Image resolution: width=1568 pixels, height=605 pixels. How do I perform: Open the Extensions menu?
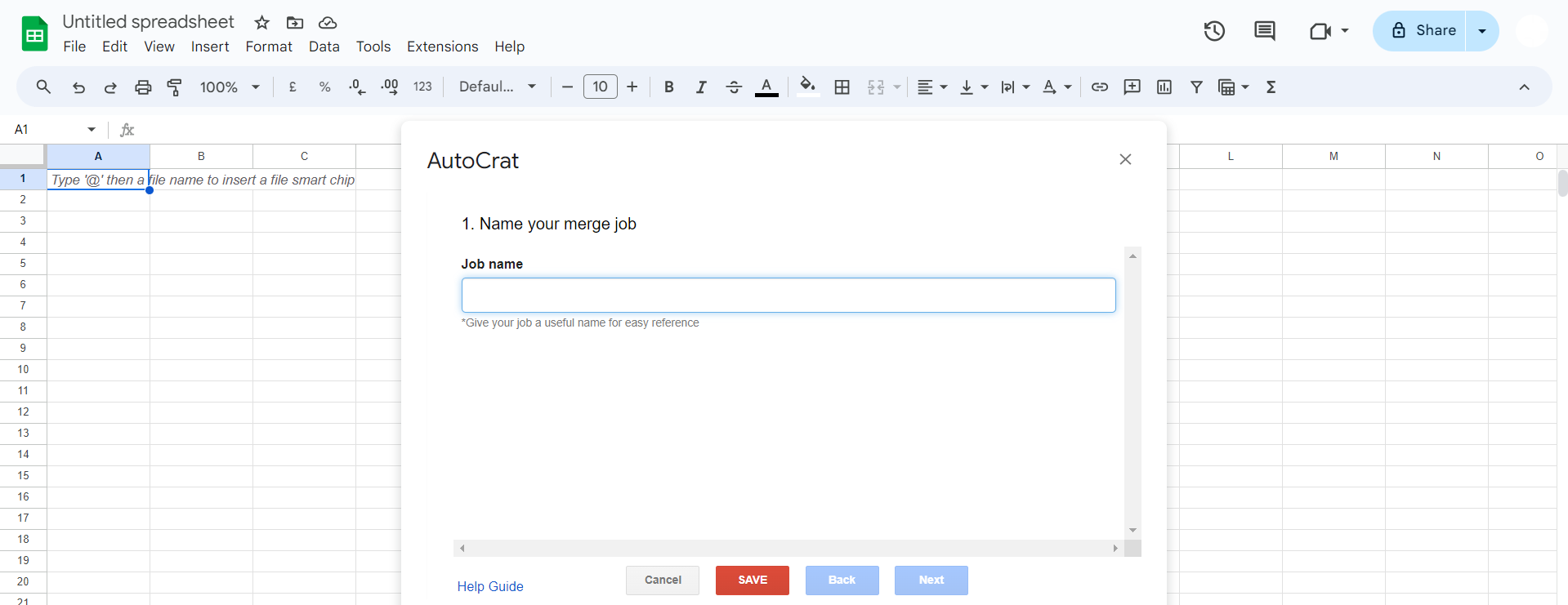tap(443, 47)
